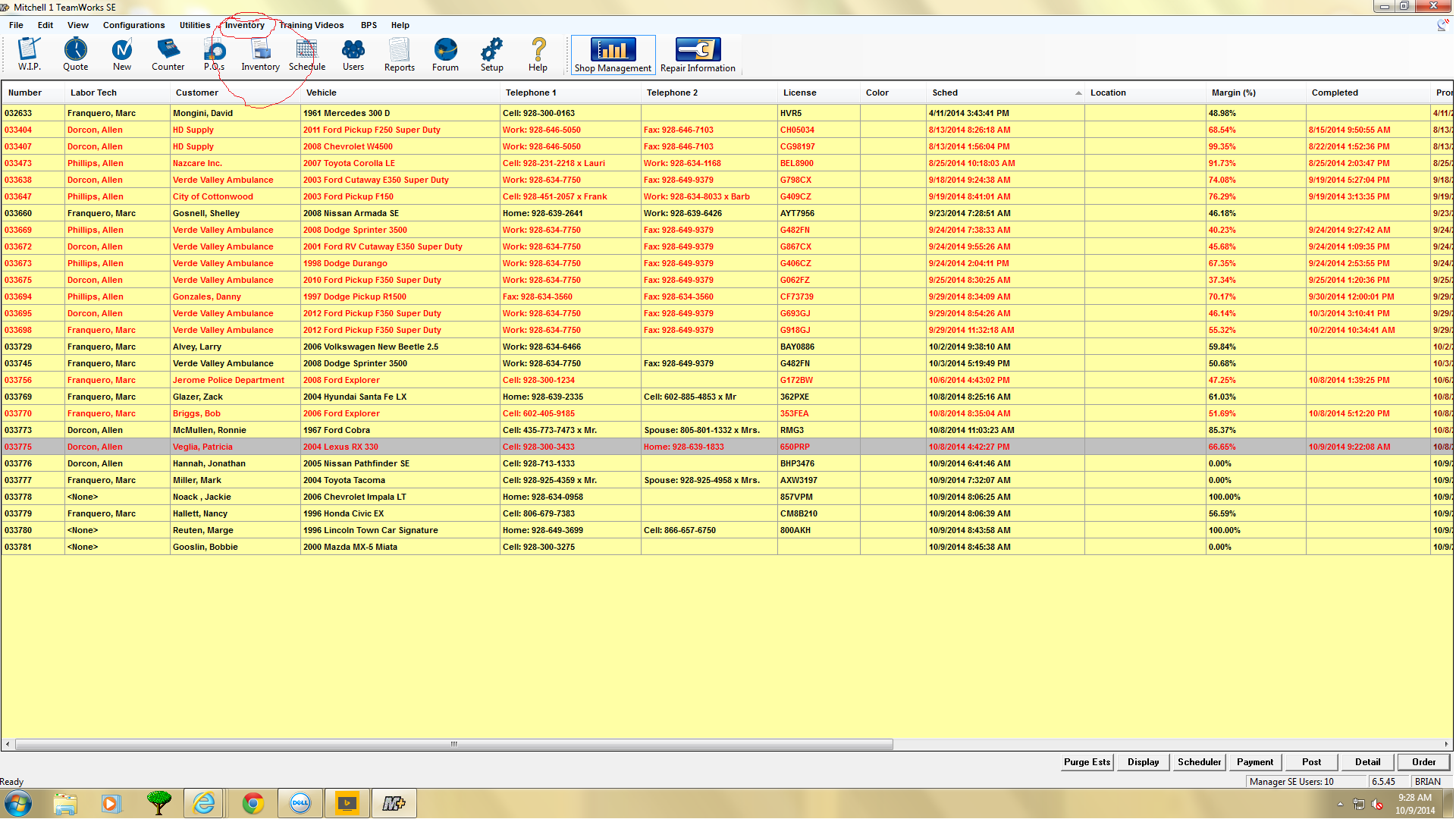Open the View menu
Screen dimensions: 1456x819
point(78,25)
